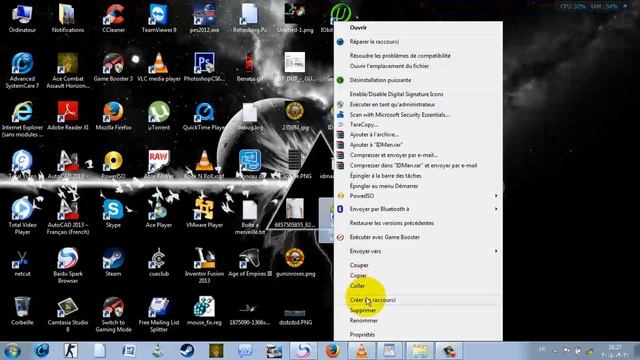Open the Steam taskbar icon
Screen dimensions: 640x360
click(x=187, y=351)
